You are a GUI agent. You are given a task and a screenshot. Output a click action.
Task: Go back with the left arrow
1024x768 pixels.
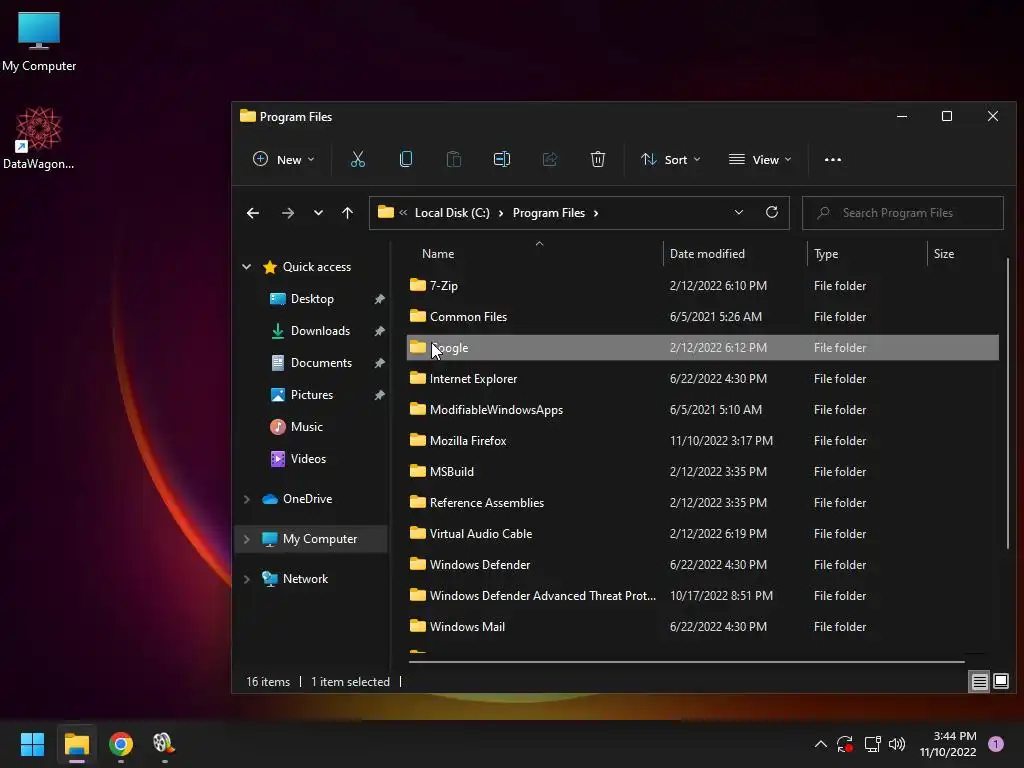pyautogui.click(x=253, y=213)
